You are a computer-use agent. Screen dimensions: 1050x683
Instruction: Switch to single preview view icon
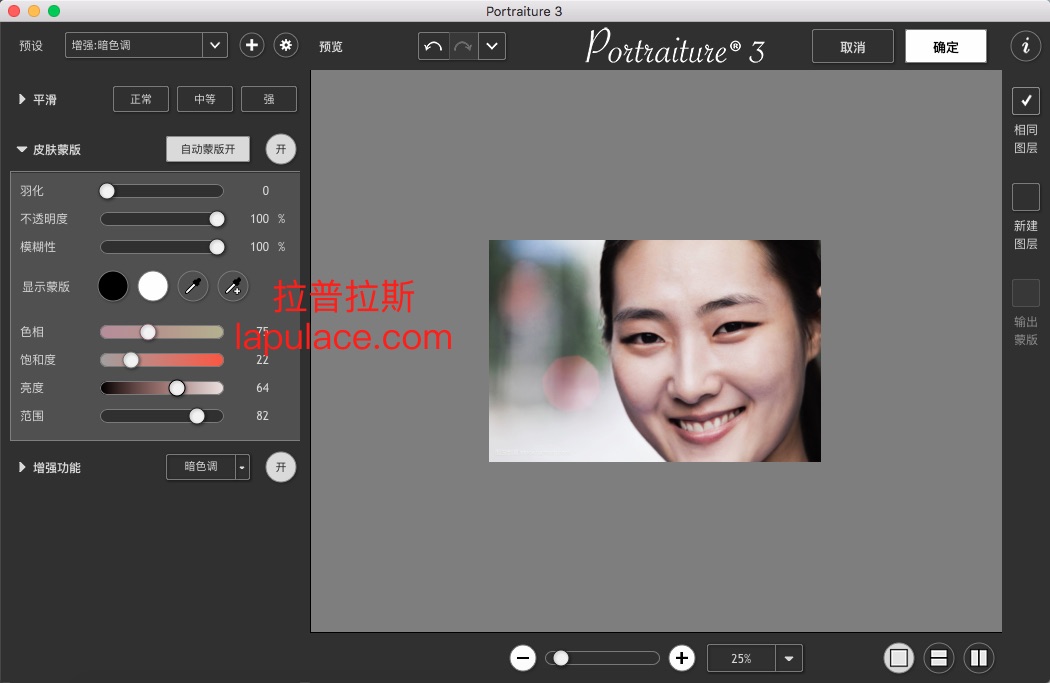[898, 658]
